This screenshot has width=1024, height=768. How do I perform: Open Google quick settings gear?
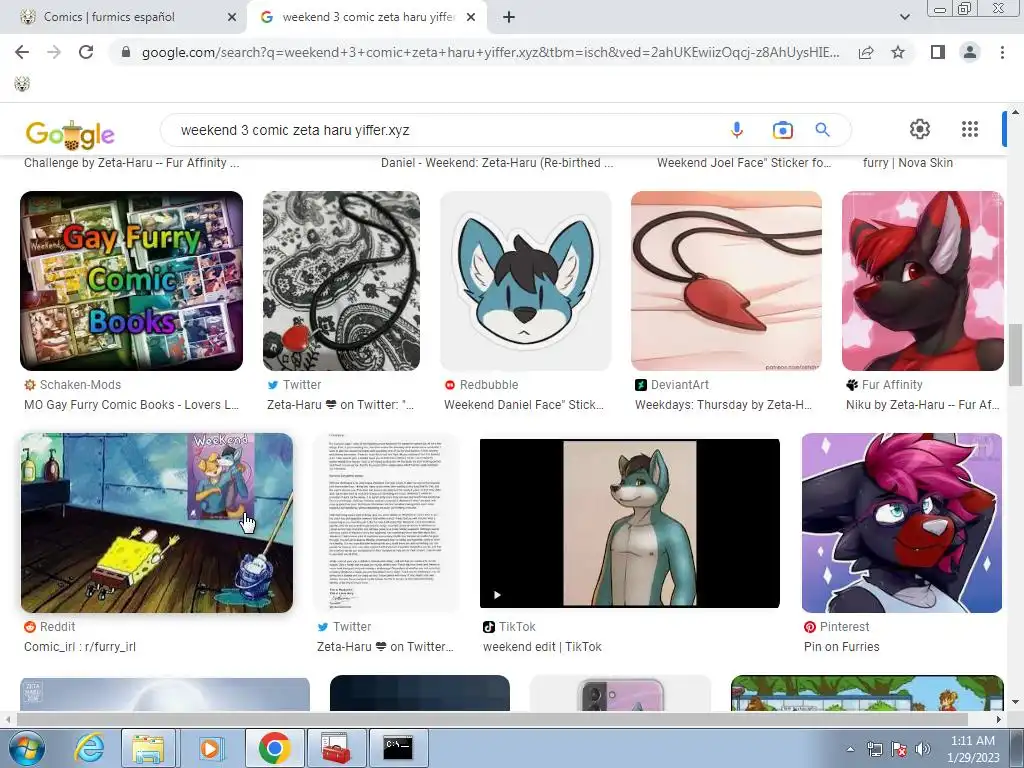tap(920, 129)
